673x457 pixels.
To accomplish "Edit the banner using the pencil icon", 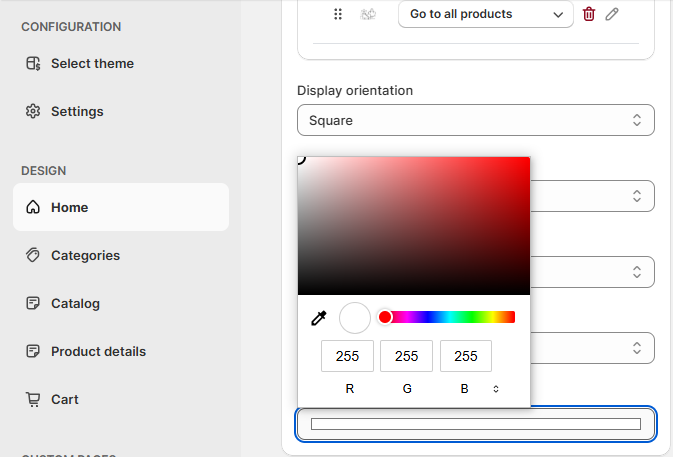I will (612, 14).
